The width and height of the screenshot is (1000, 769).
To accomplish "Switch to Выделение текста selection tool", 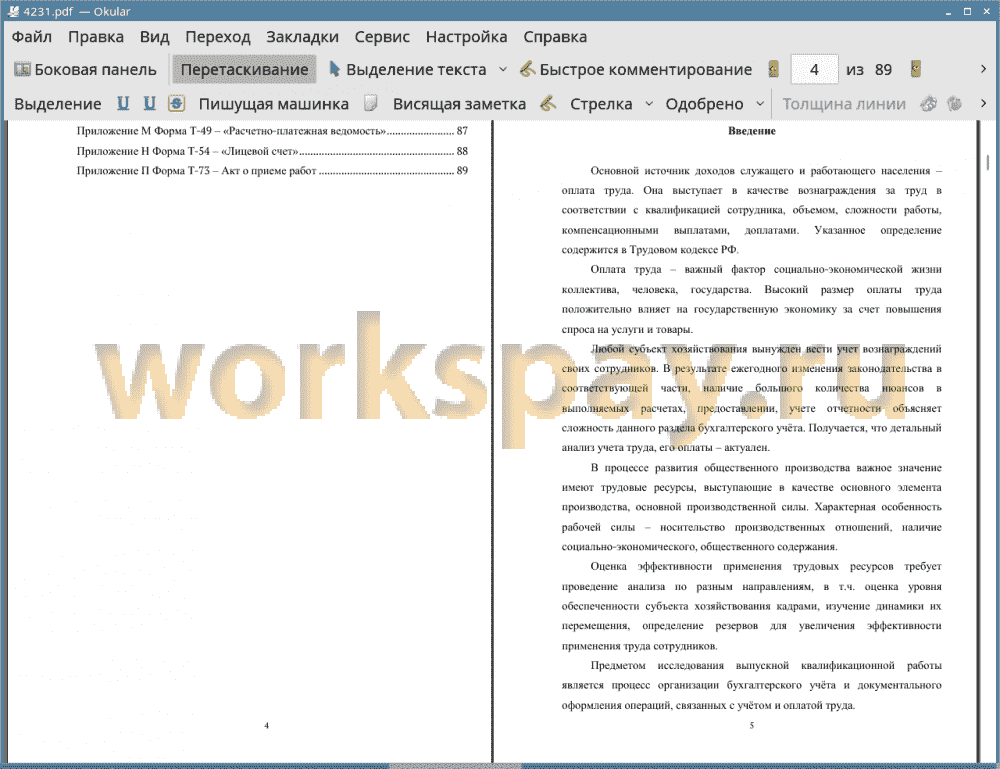I will click(408, 70).
